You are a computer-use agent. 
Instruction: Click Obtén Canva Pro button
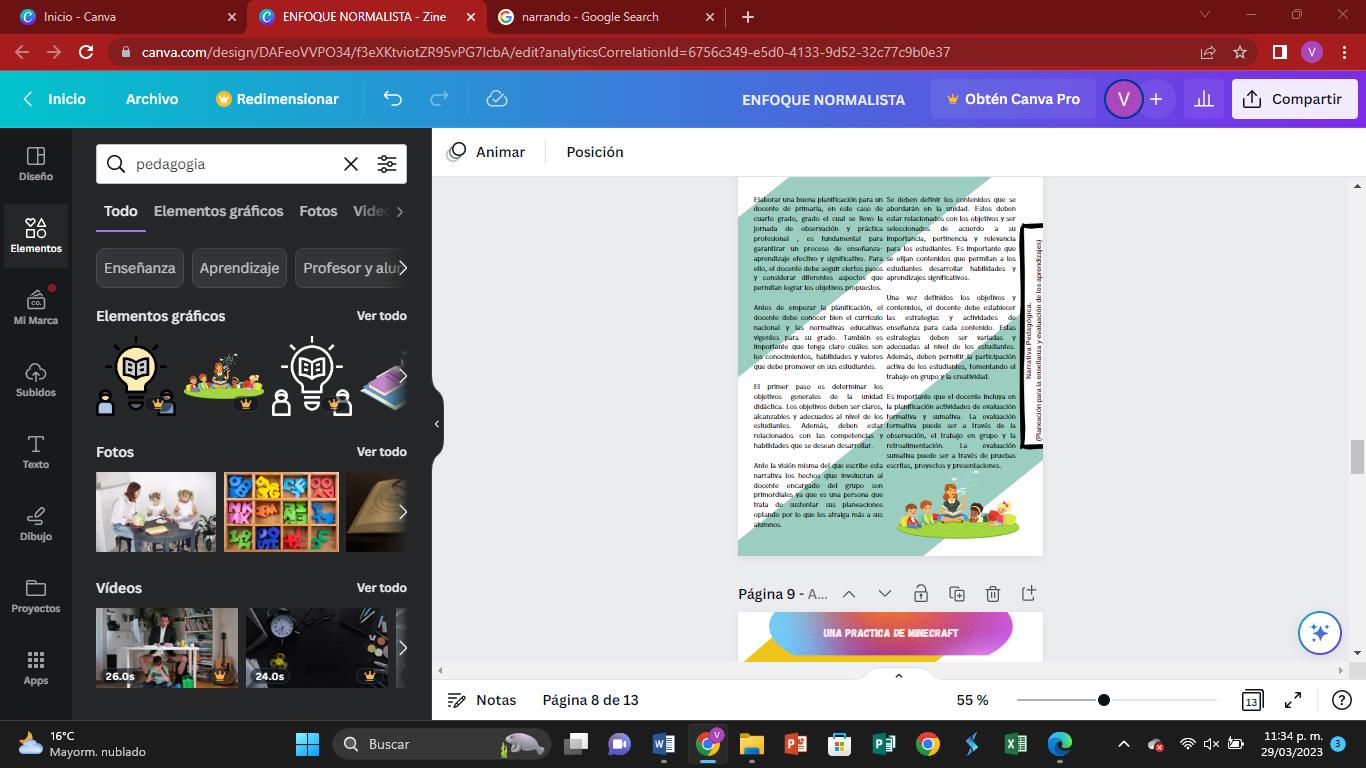pos(1013,99)
